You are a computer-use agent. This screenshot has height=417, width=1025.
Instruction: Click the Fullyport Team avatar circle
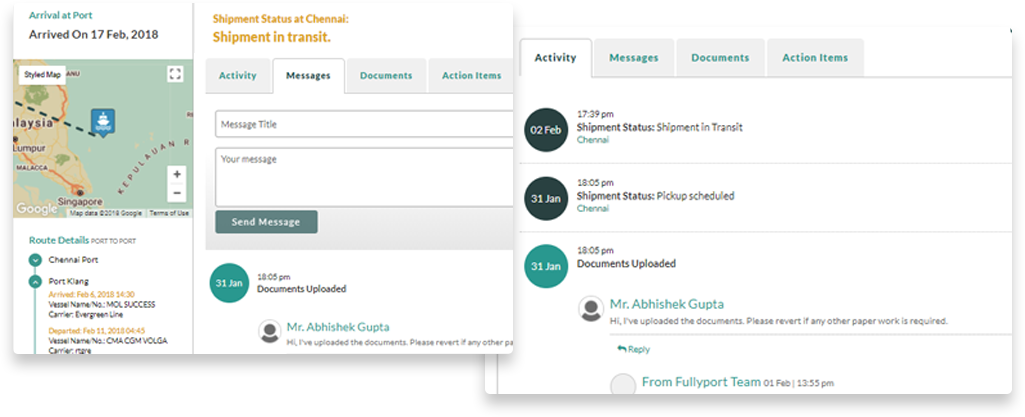pyautogui.click(x=623, y=385)
